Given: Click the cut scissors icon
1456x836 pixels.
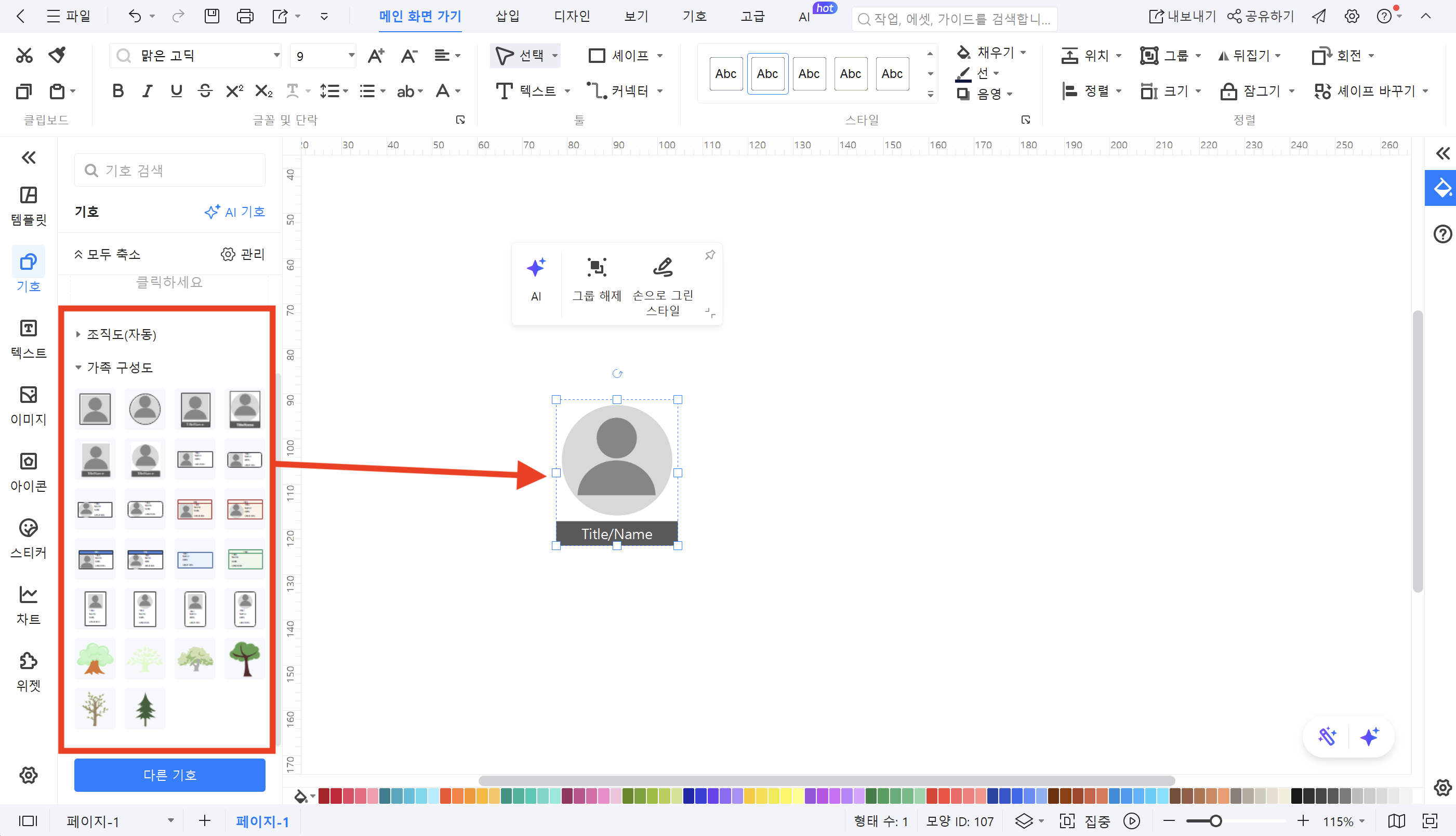Looking at the screenshot, I should 24,55.
